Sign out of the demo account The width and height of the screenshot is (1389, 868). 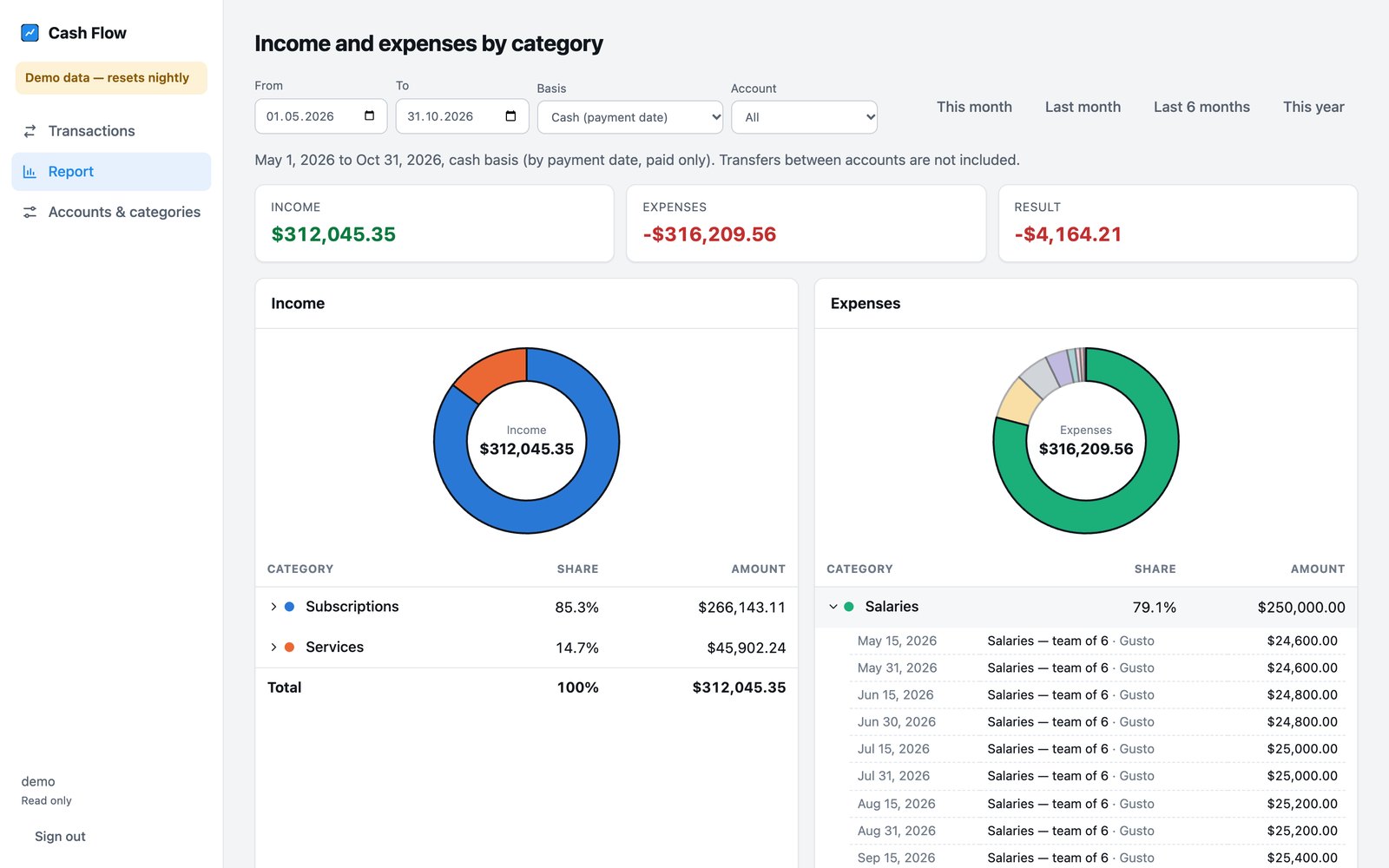coord(60,837)
